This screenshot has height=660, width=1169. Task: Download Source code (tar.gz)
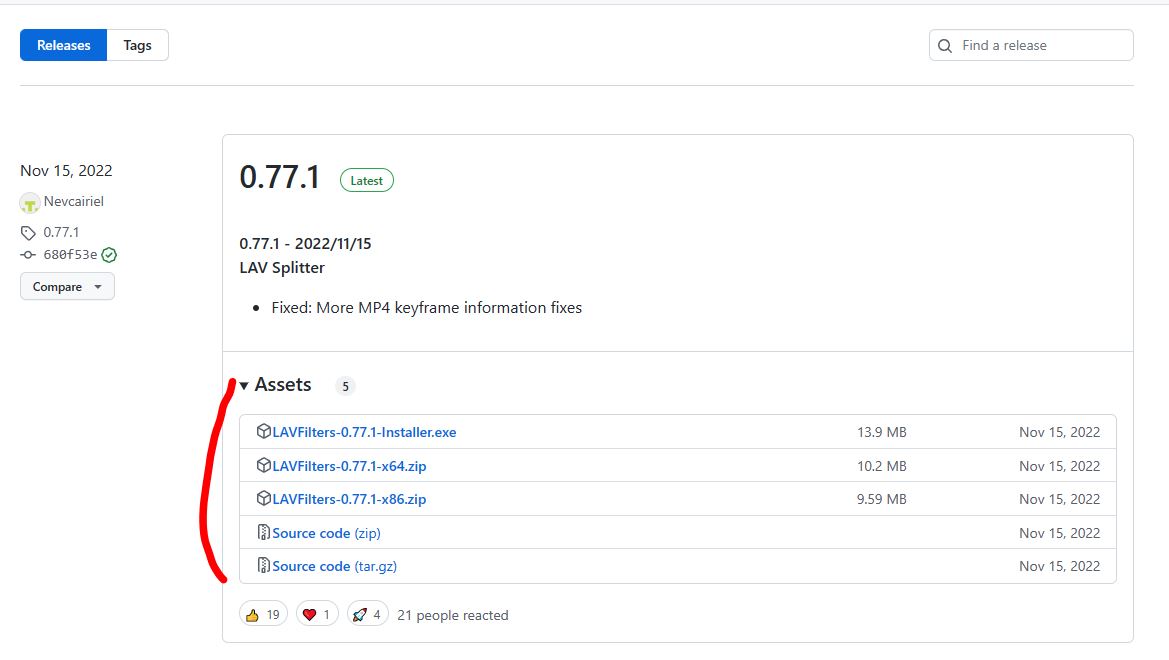pos(335,566)
